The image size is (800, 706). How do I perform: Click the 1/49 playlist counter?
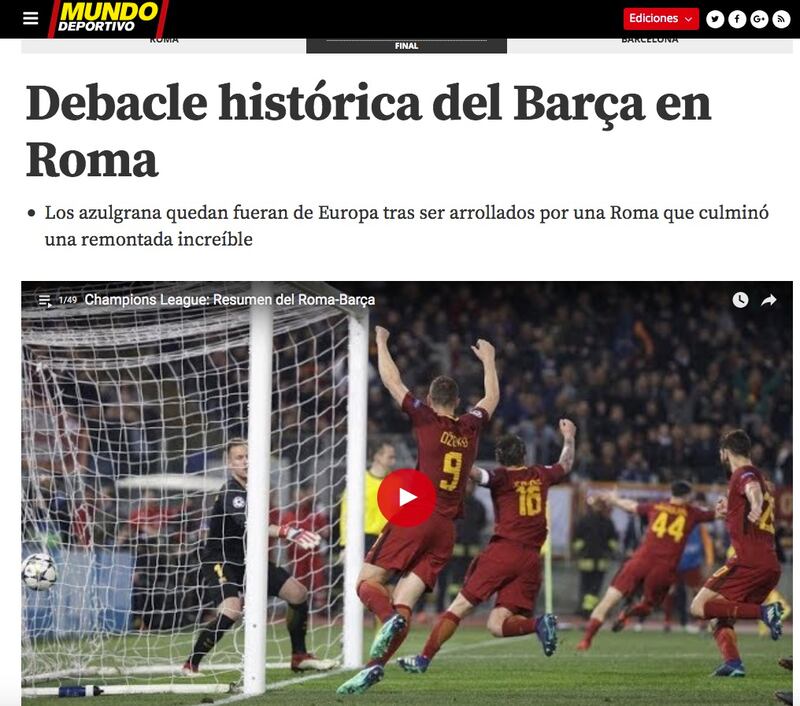(67, 300)
